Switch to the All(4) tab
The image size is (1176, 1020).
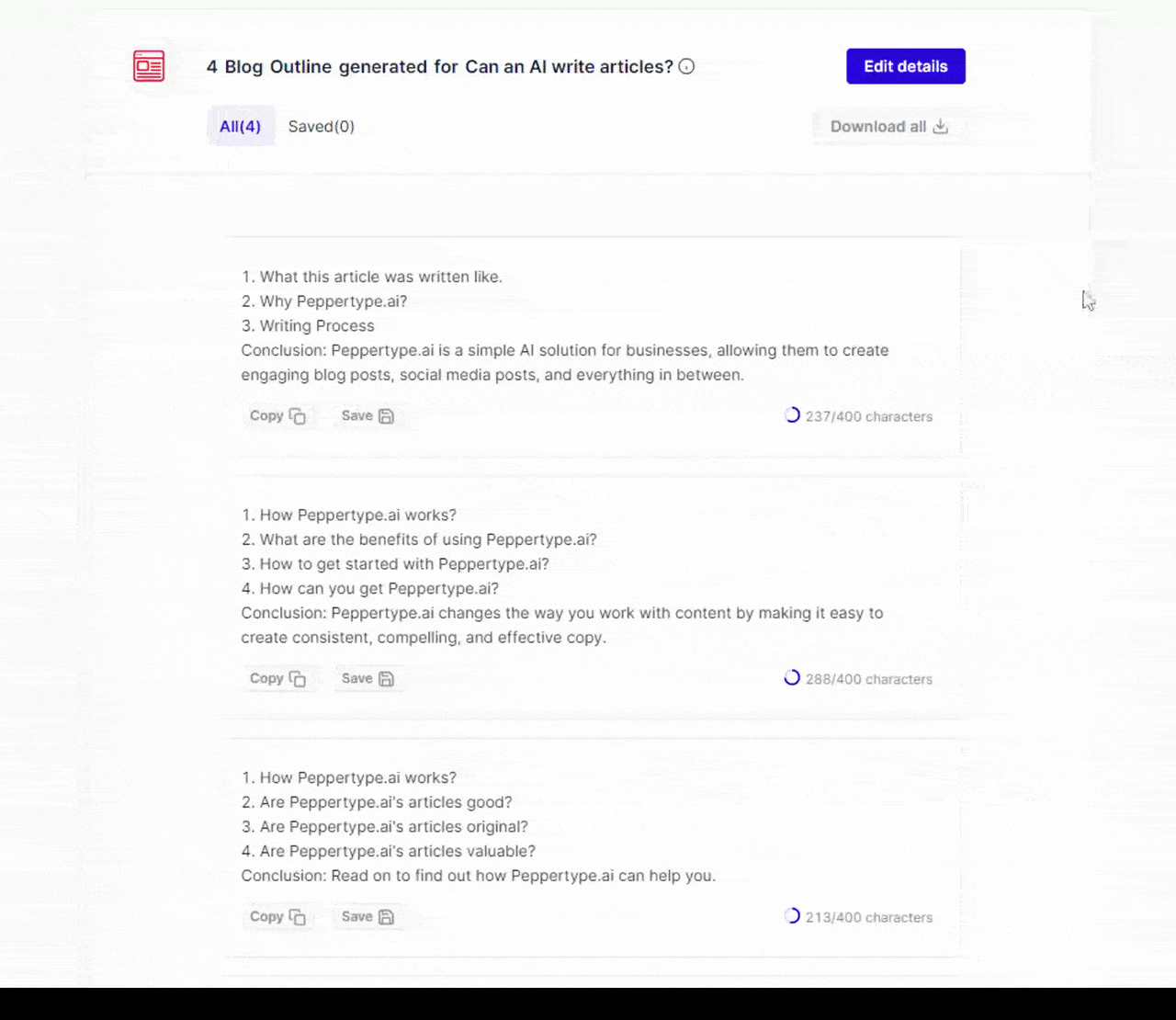click(240, 126)
